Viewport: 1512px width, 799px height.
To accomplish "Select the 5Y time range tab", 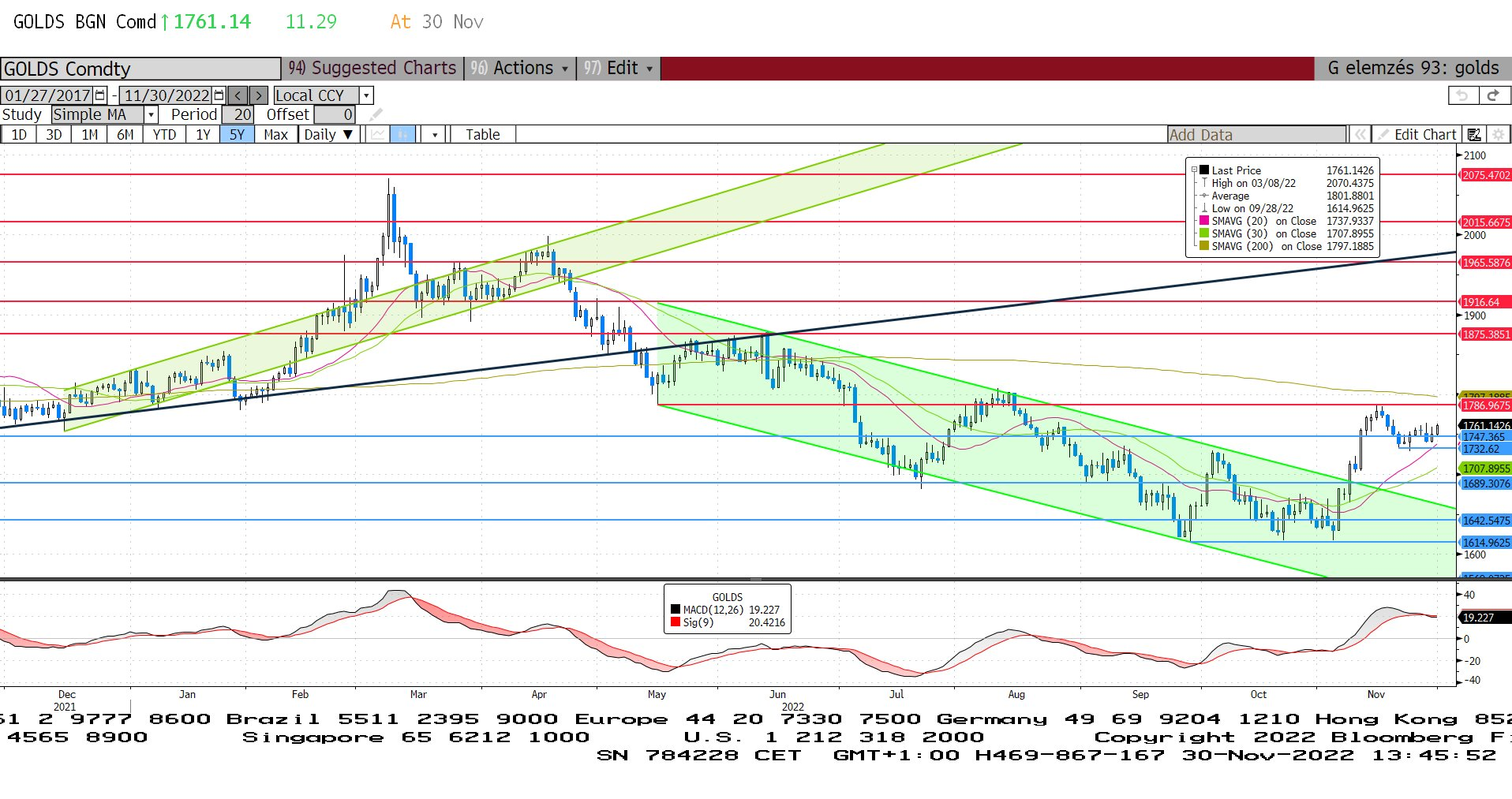I will coord(237,135).
